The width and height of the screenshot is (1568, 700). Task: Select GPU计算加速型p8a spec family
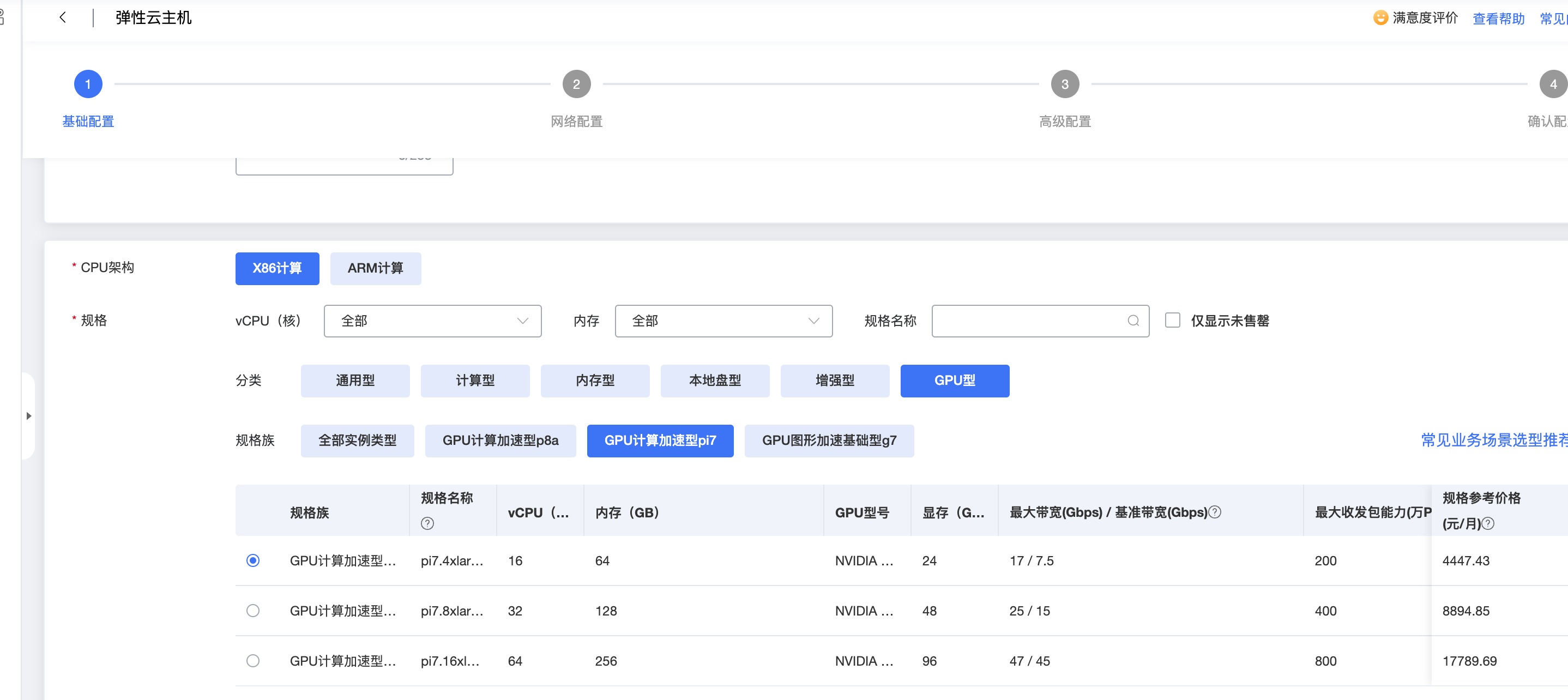pyautogui.click(x=500, y=440)
